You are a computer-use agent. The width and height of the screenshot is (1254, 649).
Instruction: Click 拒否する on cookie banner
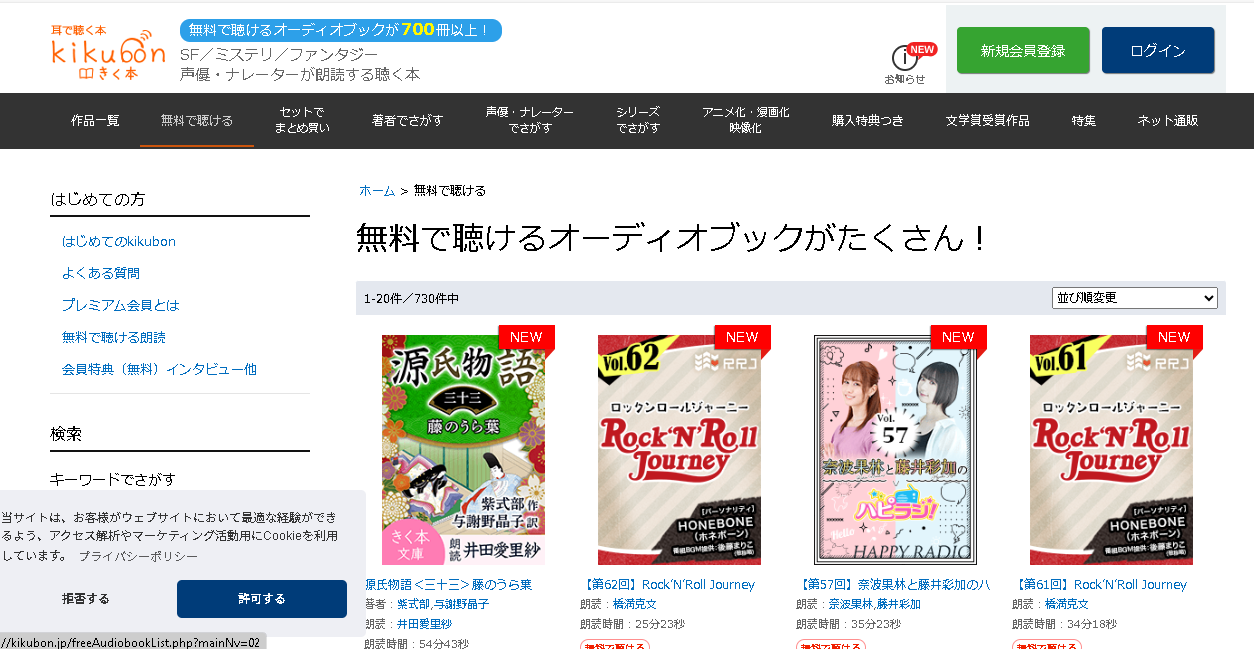86,599
